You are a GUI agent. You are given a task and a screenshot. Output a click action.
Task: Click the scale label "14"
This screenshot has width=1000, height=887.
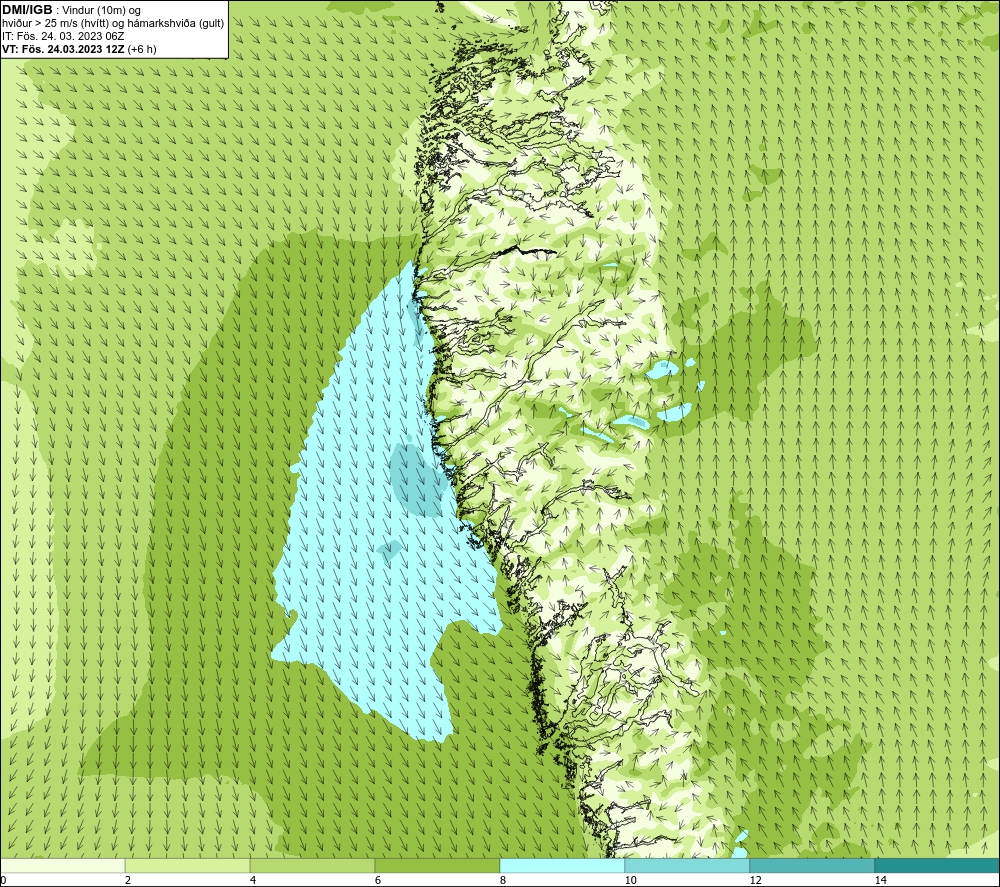point(880,881)
